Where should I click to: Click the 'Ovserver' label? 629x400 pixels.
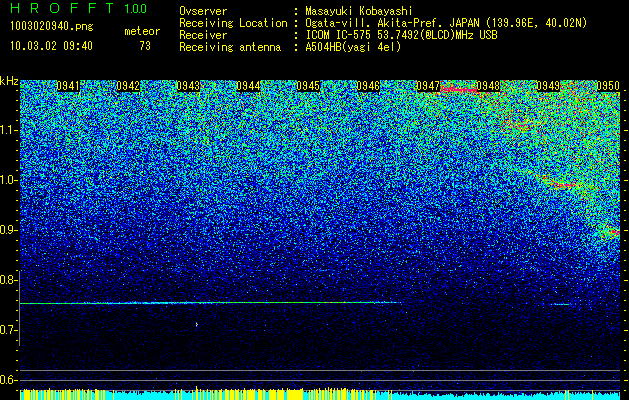point(203,11)
